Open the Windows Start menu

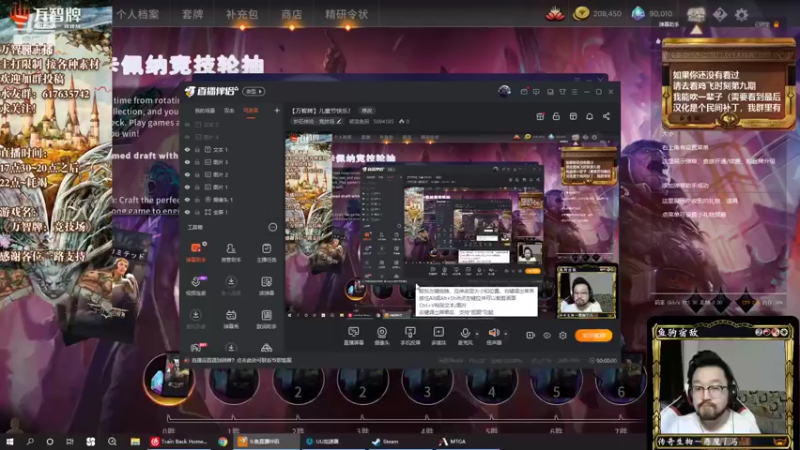10,441
